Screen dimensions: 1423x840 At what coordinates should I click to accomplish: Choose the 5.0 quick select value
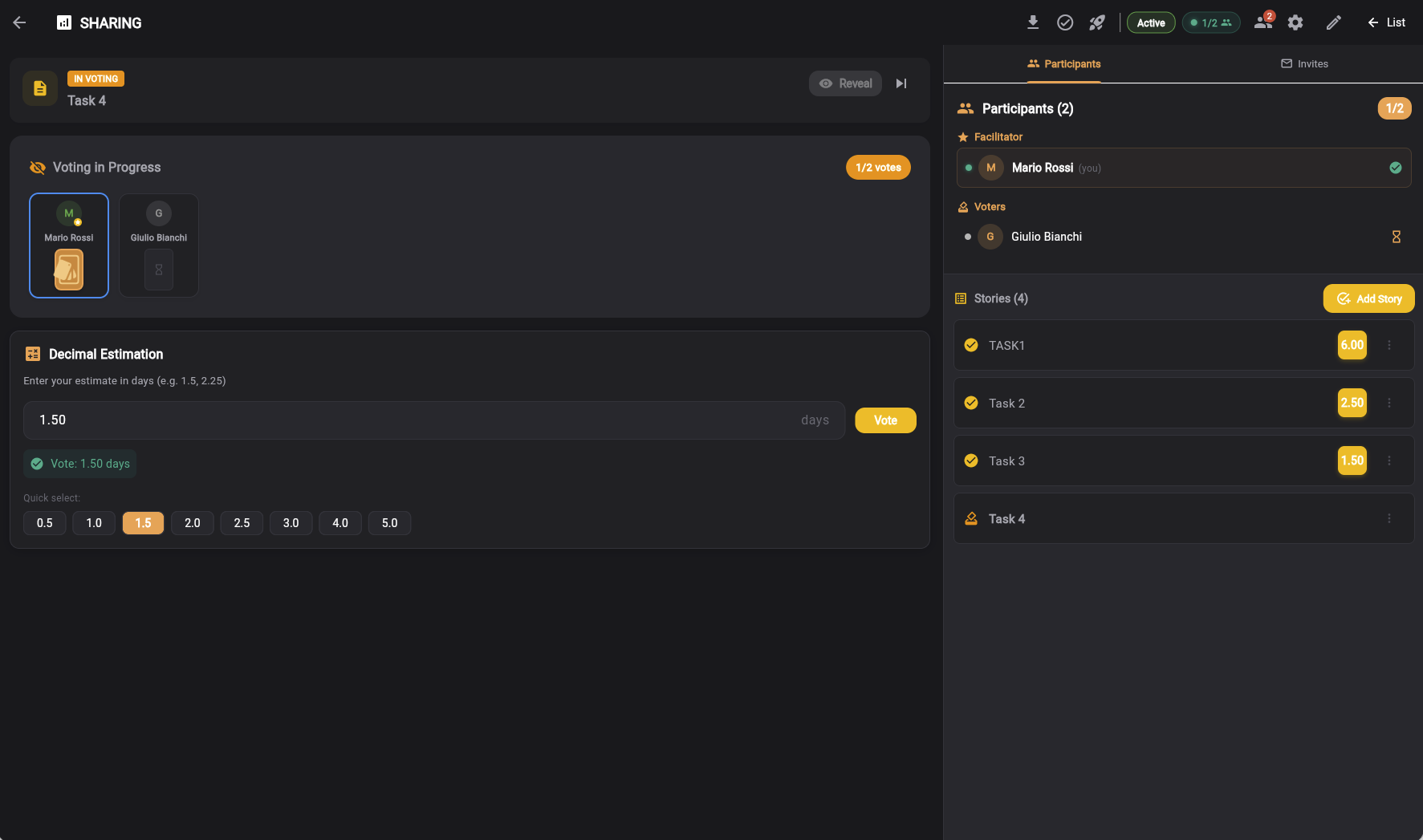(x=389, y=523)
